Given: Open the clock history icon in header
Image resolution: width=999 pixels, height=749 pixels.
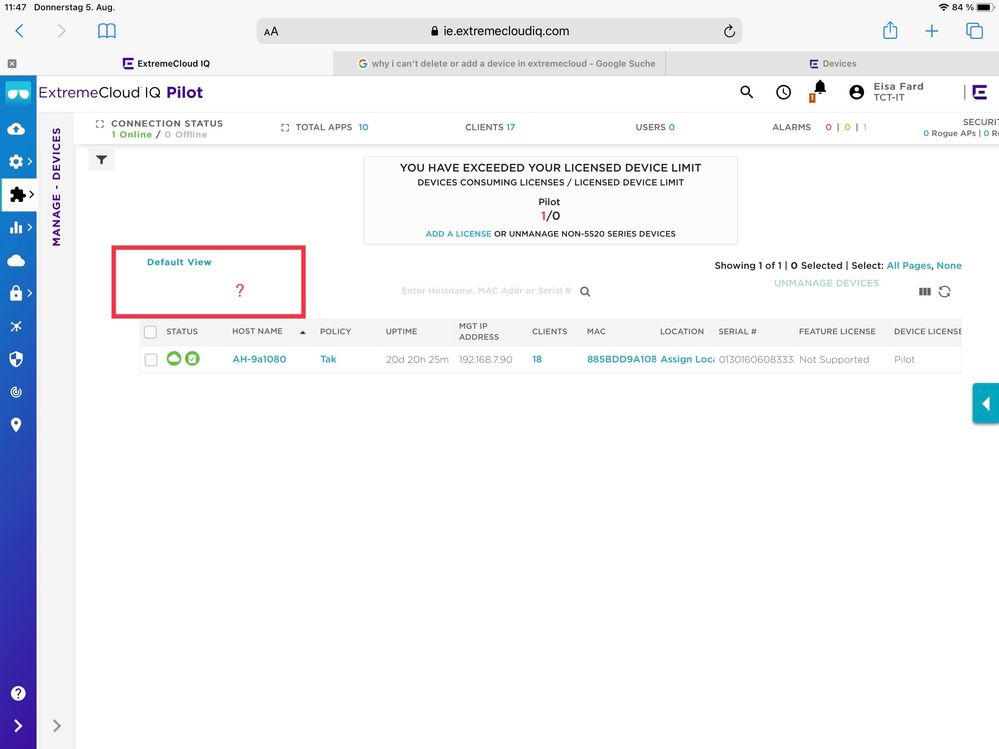Looking at the screenshot, I should click(784, 92).
